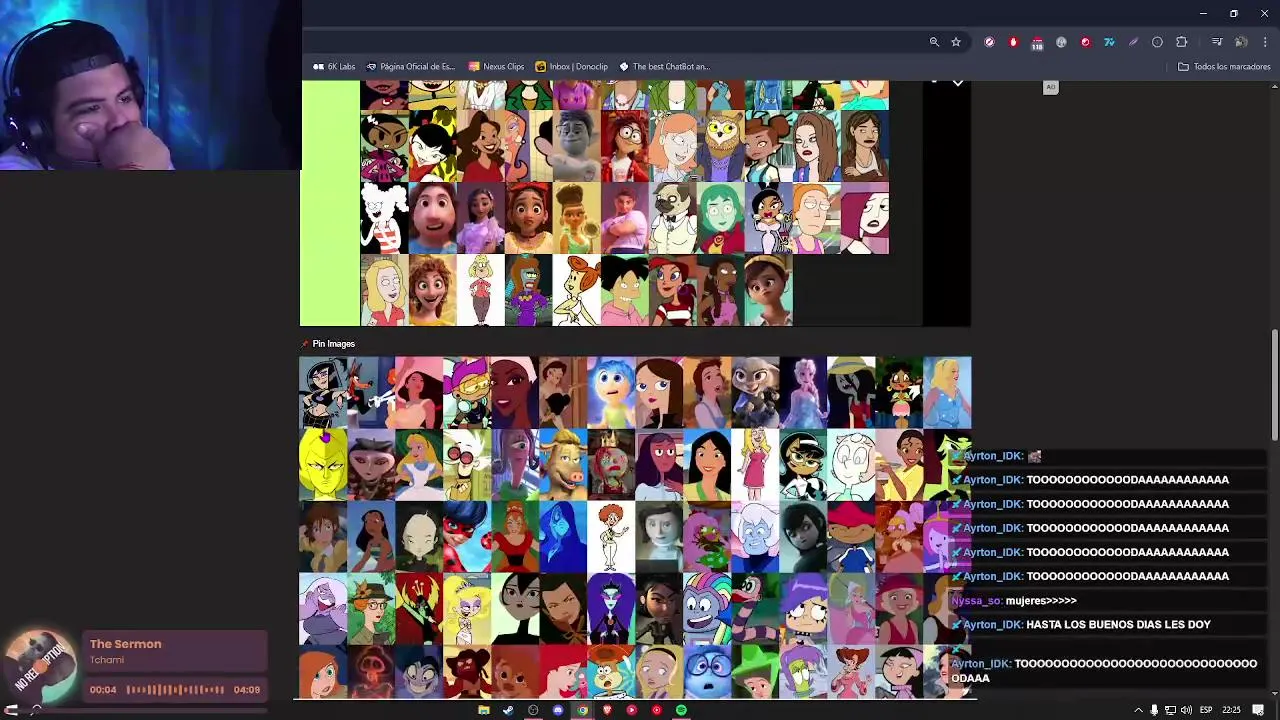The width and height of the screenshot is (1280, 720).
Task: Open Google Chrome from the taskbar
Action: coord(582,710)
